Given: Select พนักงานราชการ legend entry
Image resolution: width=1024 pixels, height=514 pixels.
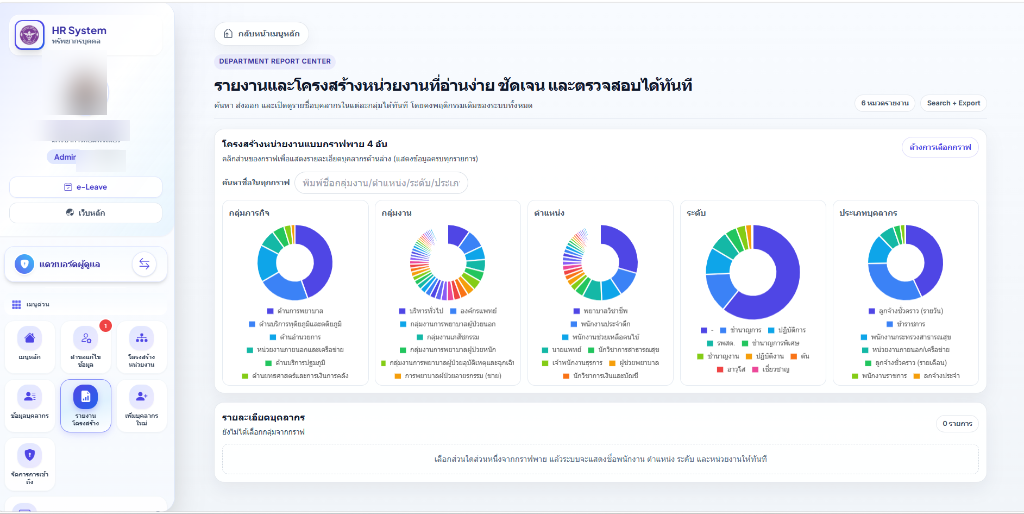Looking at the screenshot, I should [877, 376].
